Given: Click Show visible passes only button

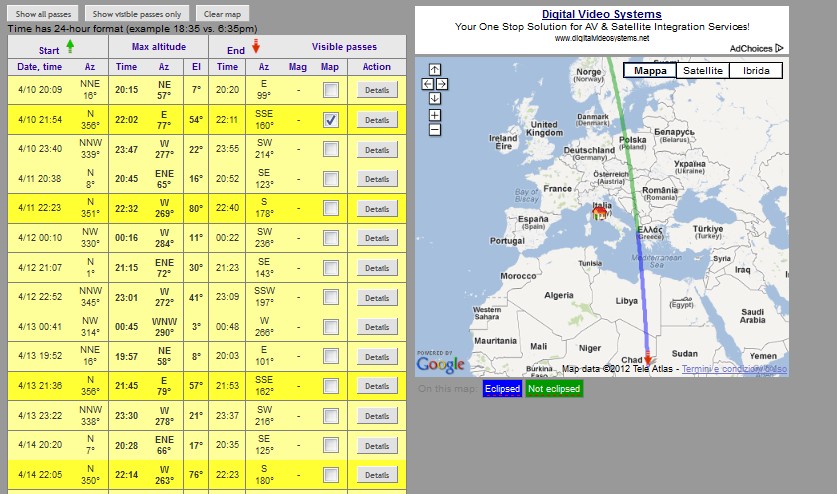Looking at the screenshot, I should click(137, 14).
